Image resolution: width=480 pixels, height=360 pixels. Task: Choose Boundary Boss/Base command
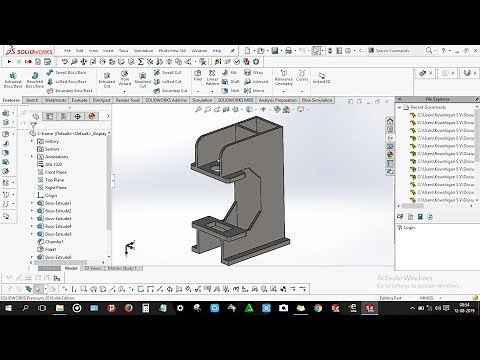[x=69, y=91]
